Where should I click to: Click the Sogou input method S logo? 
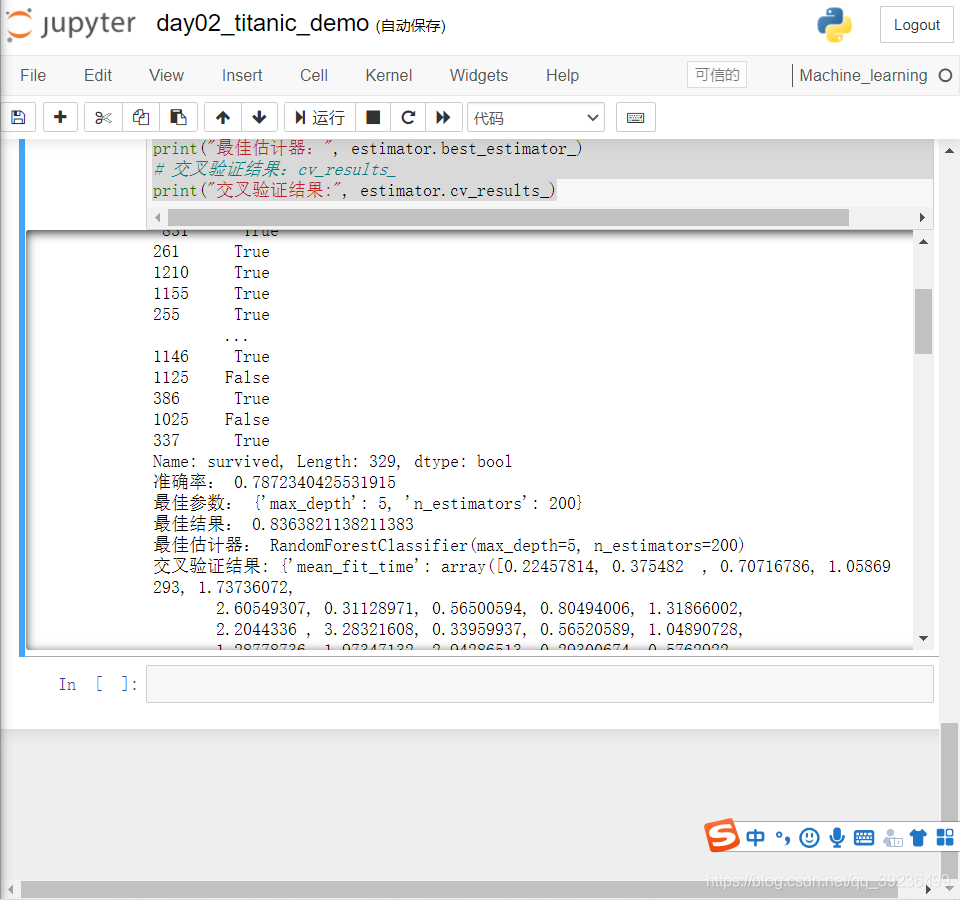(721, 835)
